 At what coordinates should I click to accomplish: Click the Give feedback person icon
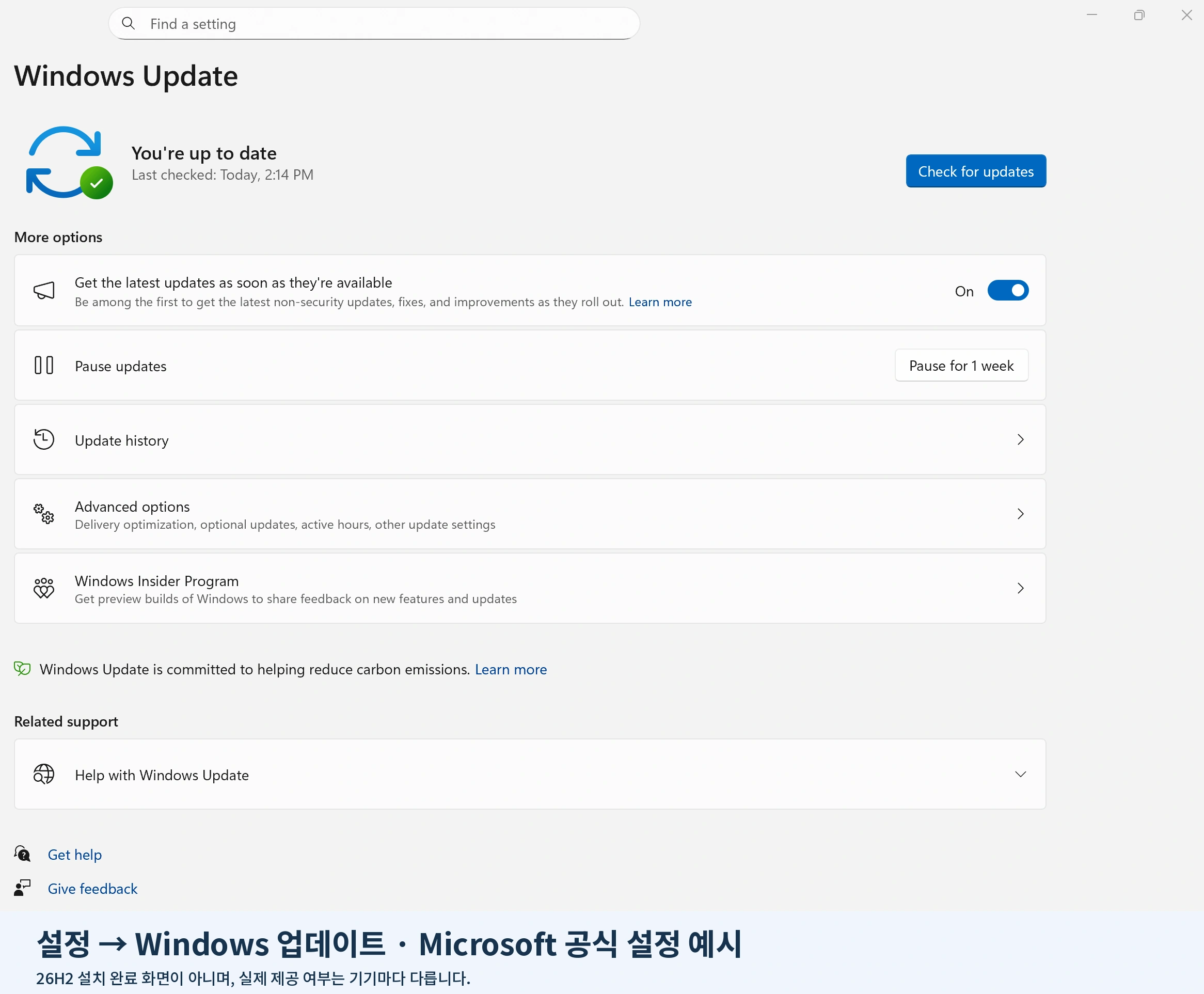[22, 888]
